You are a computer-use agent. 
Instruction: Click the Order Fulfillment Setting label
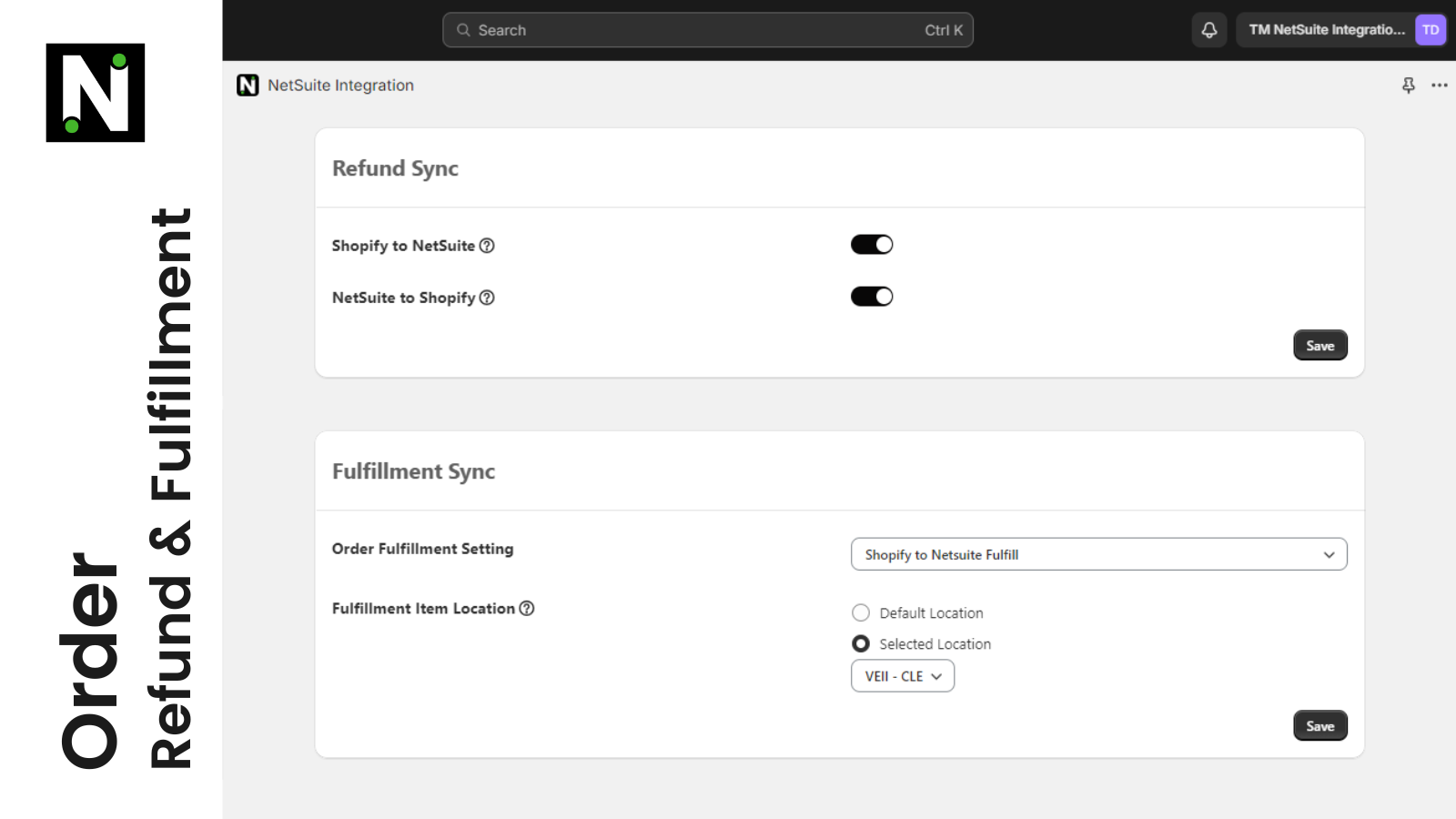[422, 549]
